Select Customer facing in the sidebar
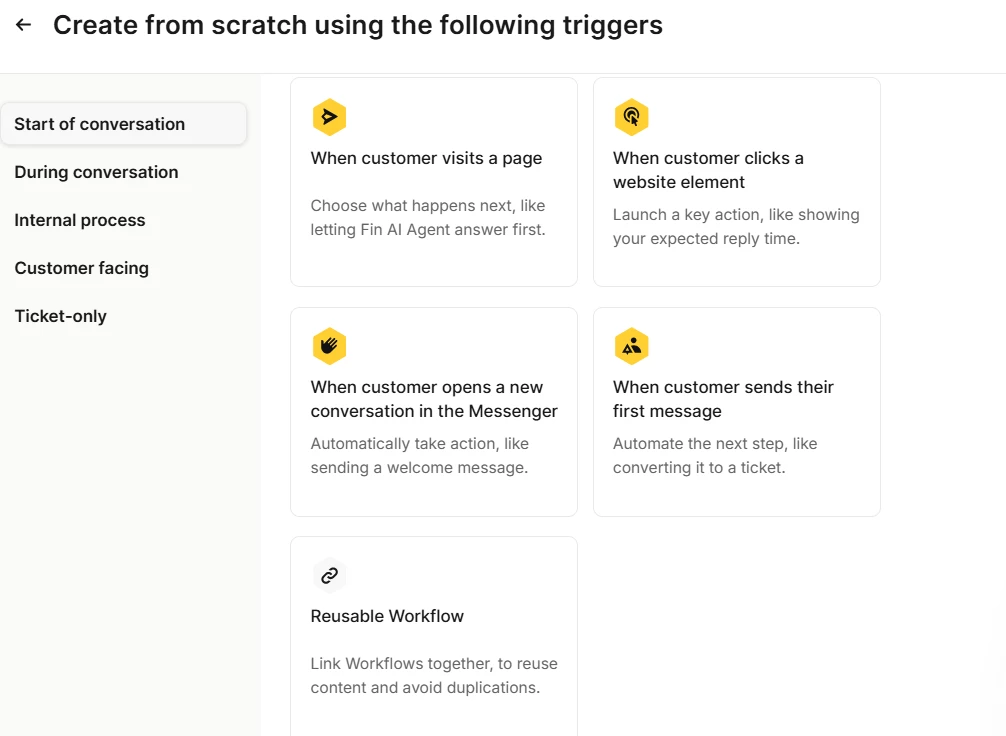1006x736 pixels. (81, 268)
